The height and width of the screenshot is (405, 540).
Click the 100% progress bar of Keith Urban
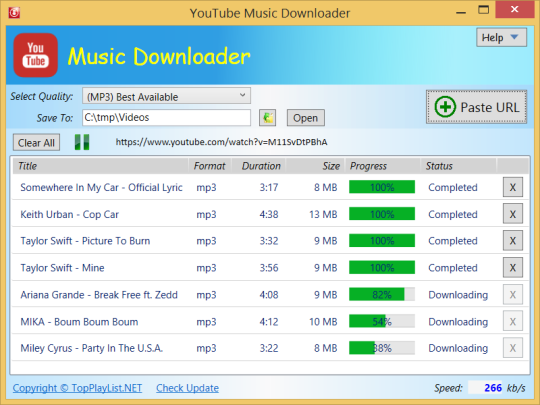tap(382, 214)
